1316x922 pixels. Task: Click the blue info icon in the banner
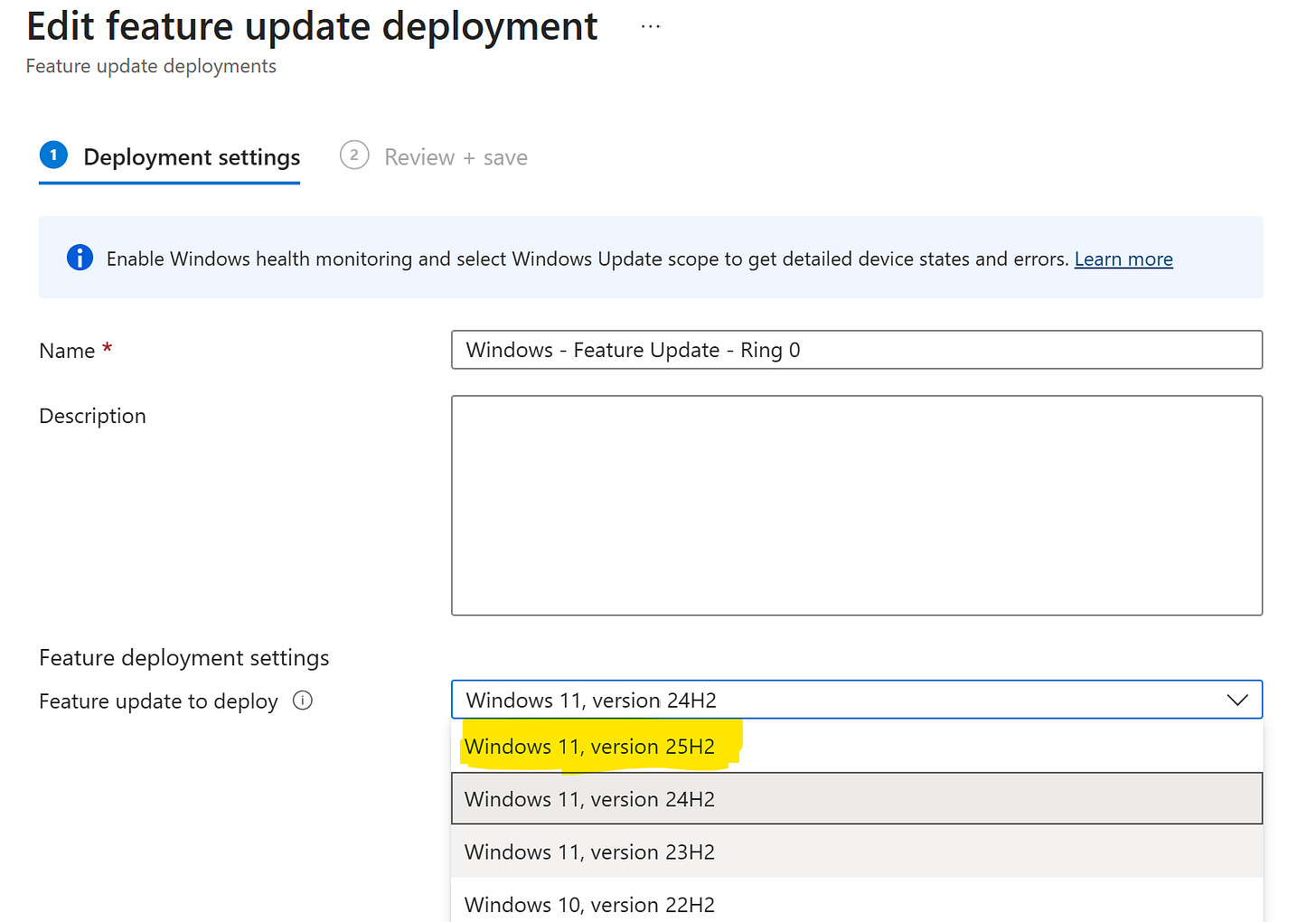[x=80, y=258]
